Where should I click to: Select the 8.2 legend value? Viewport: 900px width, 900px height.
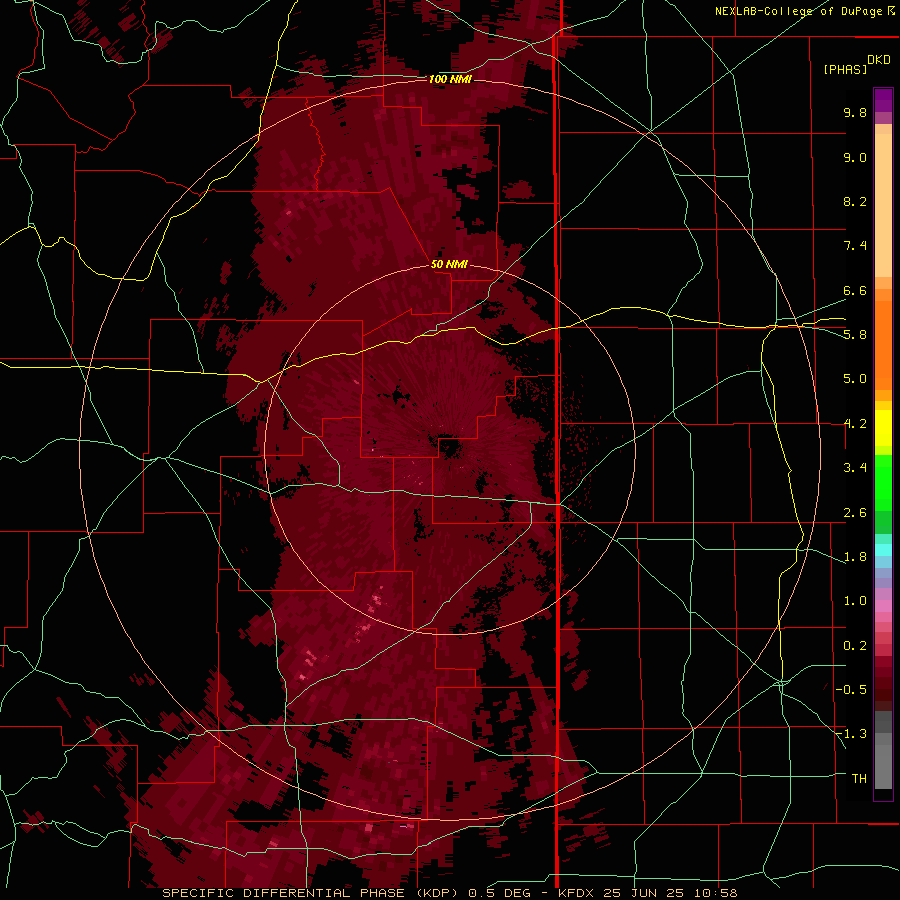point(855,201)
